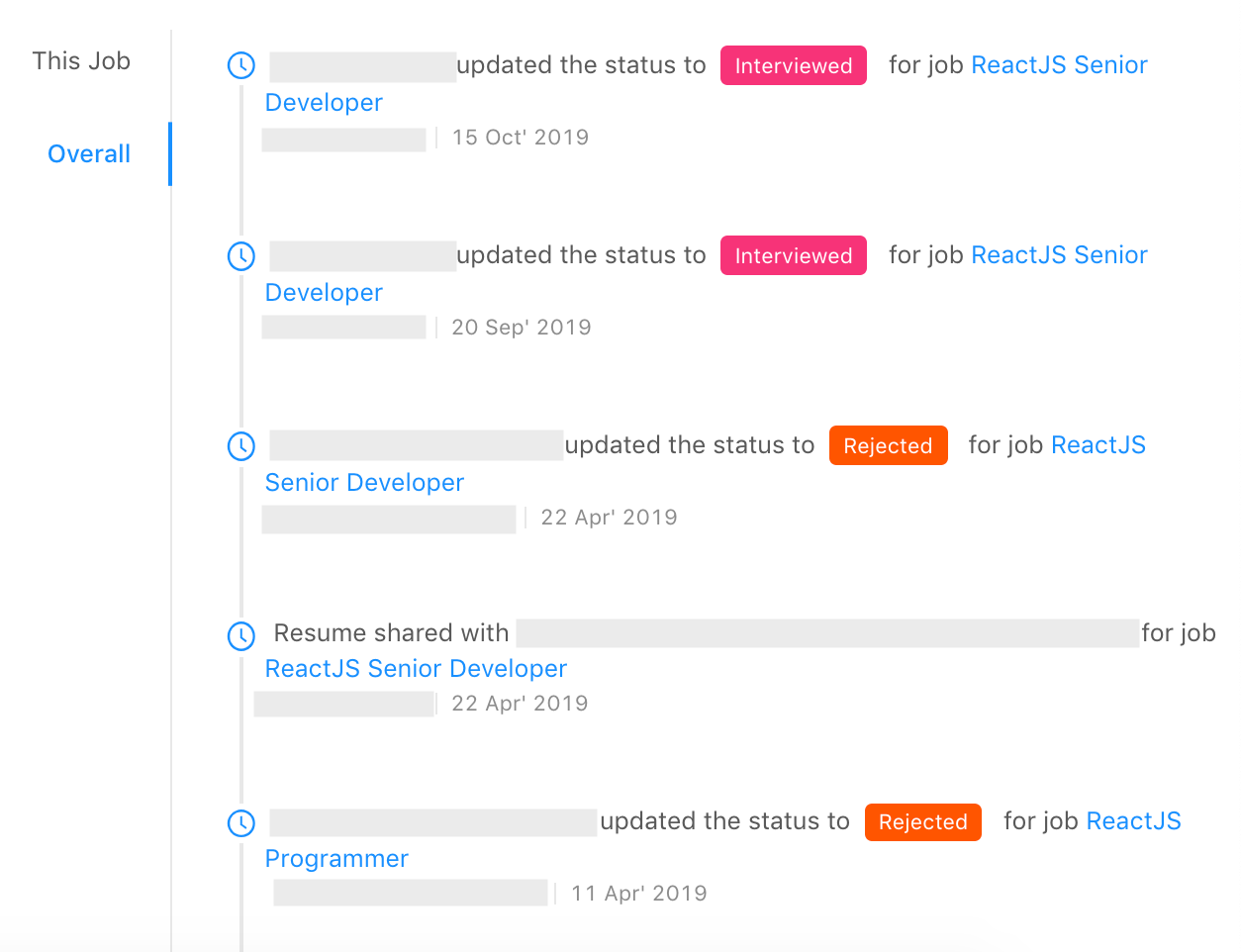
Task: Select the Interviewed badge dated 20 Sep' 2019
Action: click(793, 255)
